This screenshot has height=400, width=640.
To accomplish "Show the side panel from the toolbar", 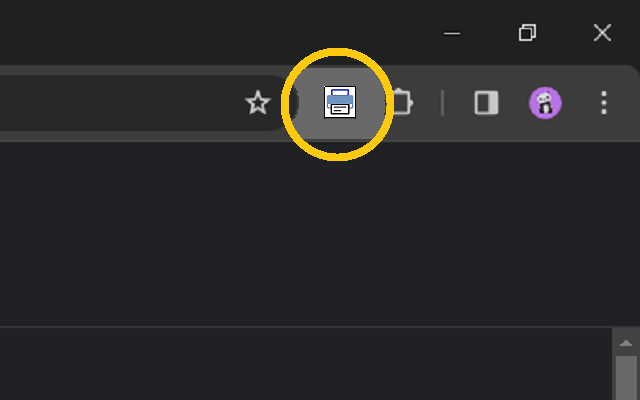I will (486, 102).
